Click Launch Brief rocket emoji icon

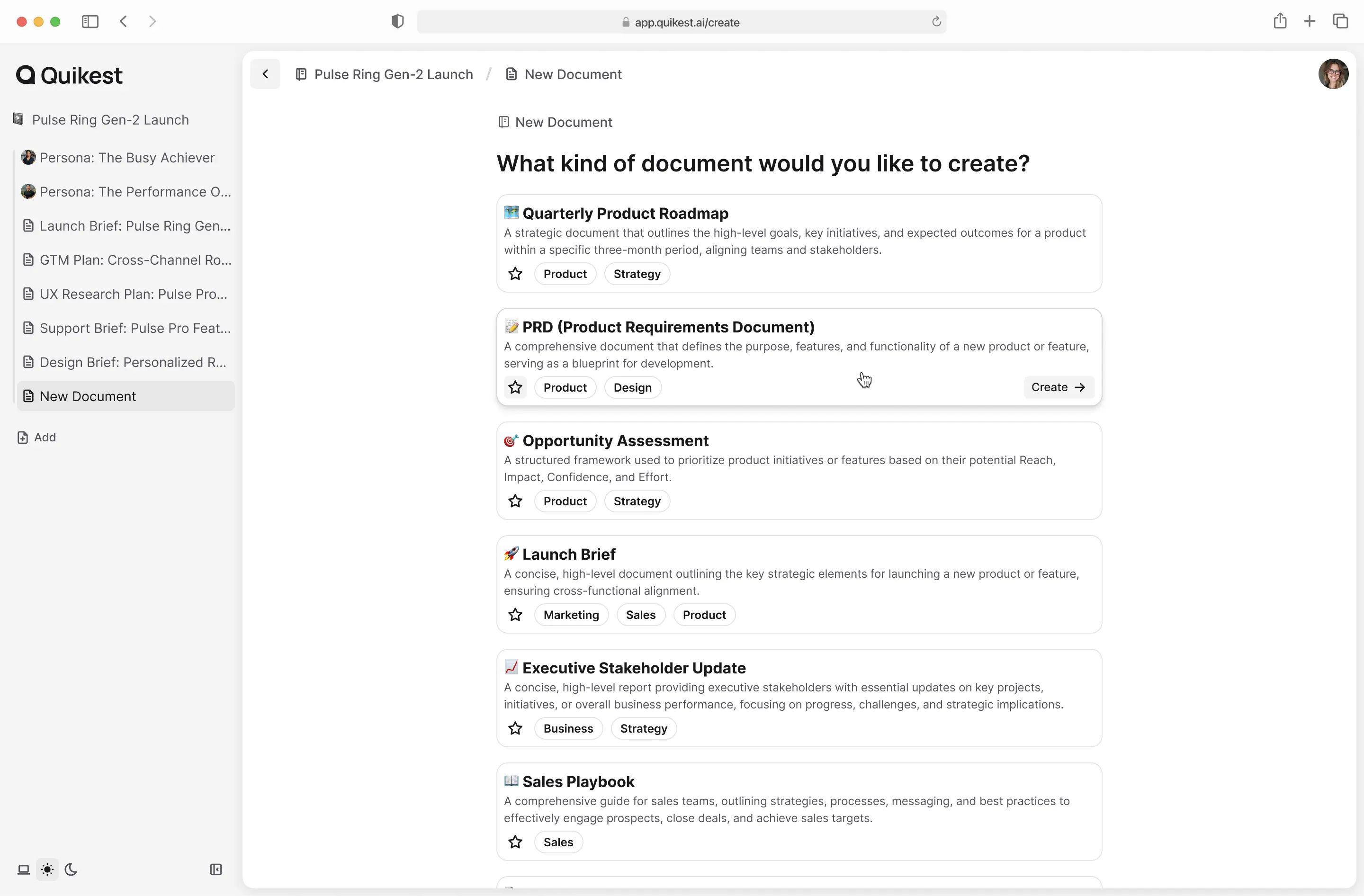[511, 554]
